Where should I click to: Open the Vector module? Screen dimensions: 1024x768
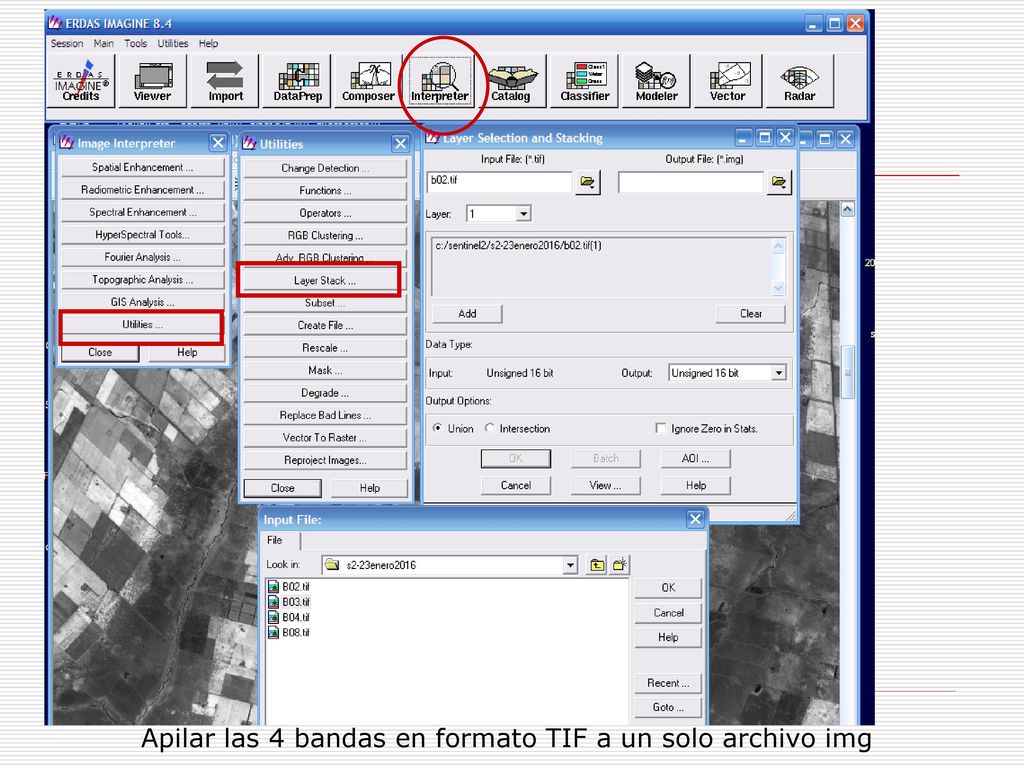728,80
